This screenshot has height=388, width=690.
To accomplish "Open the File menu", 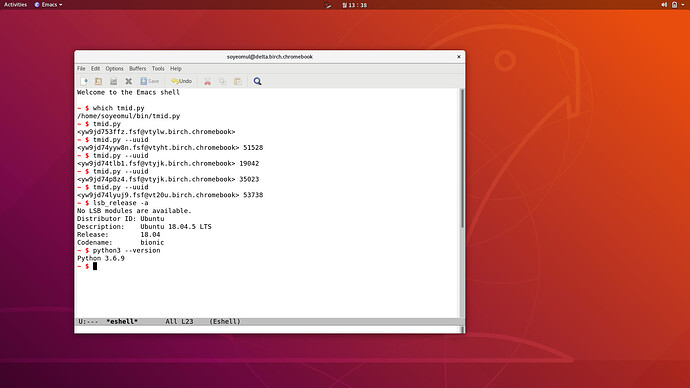I will click(81, 69).
